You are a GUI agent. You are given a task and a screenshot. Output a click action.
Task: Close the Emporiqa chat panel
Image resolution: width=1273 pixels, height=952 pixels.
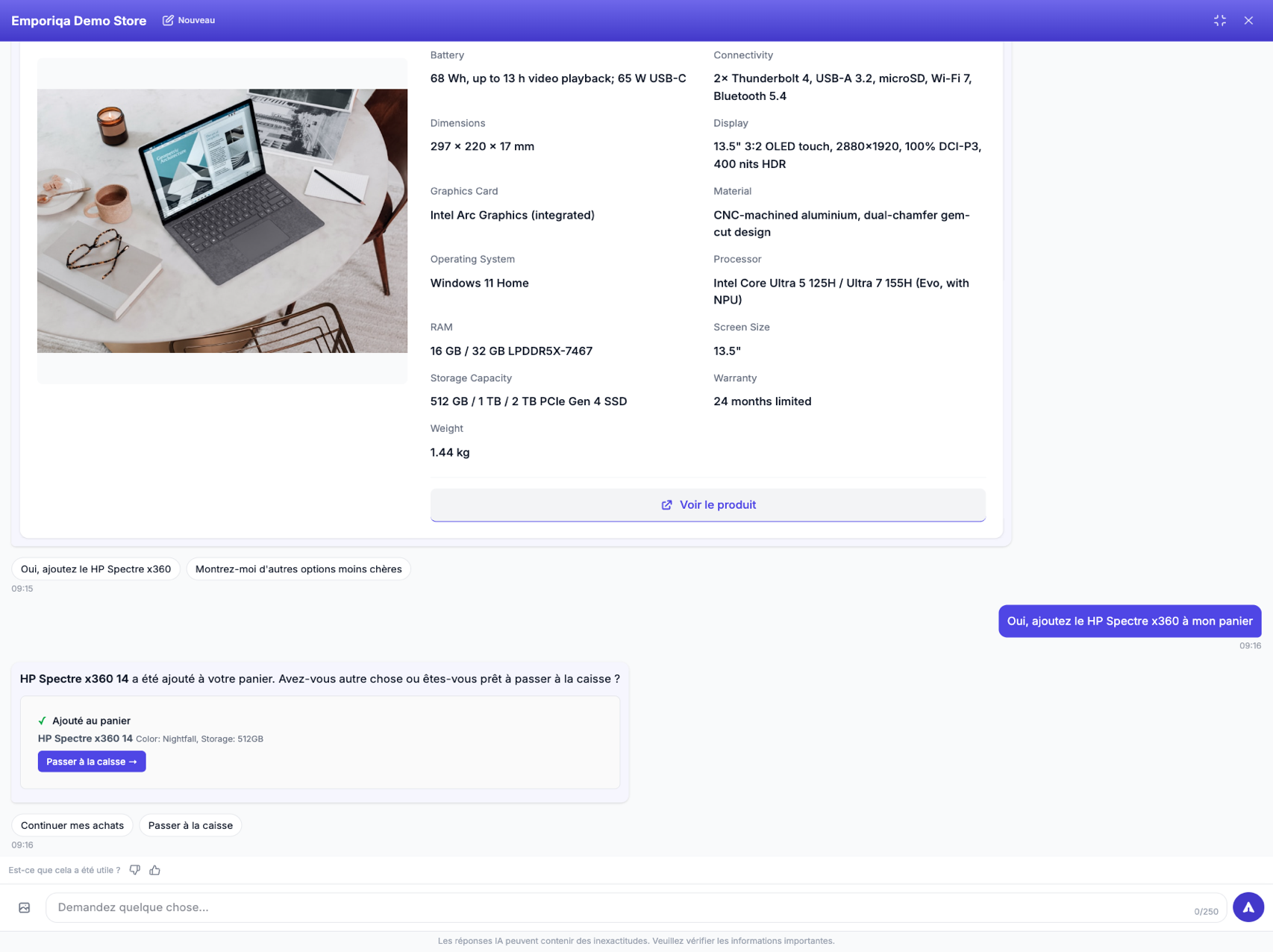pos(1248,21)
